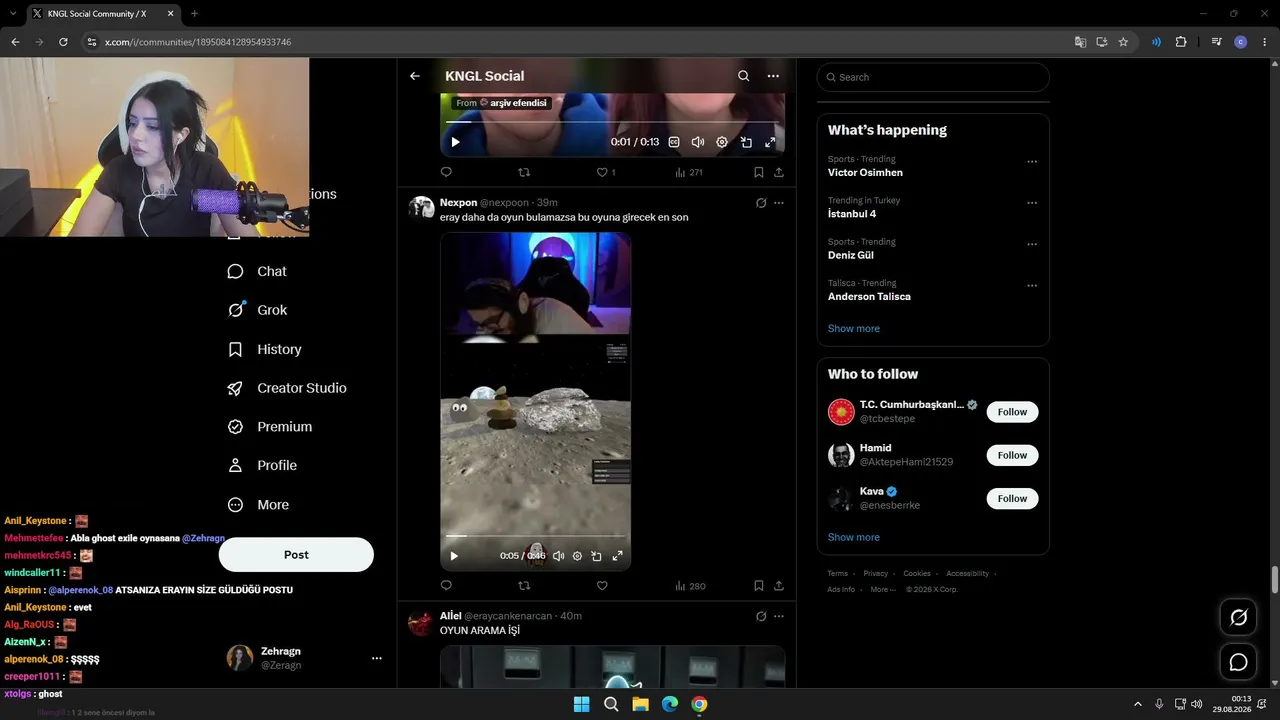This screenshot has width=1280, height=720.
Task: Share Nexpon's post
Action: (x=779, y=586)
